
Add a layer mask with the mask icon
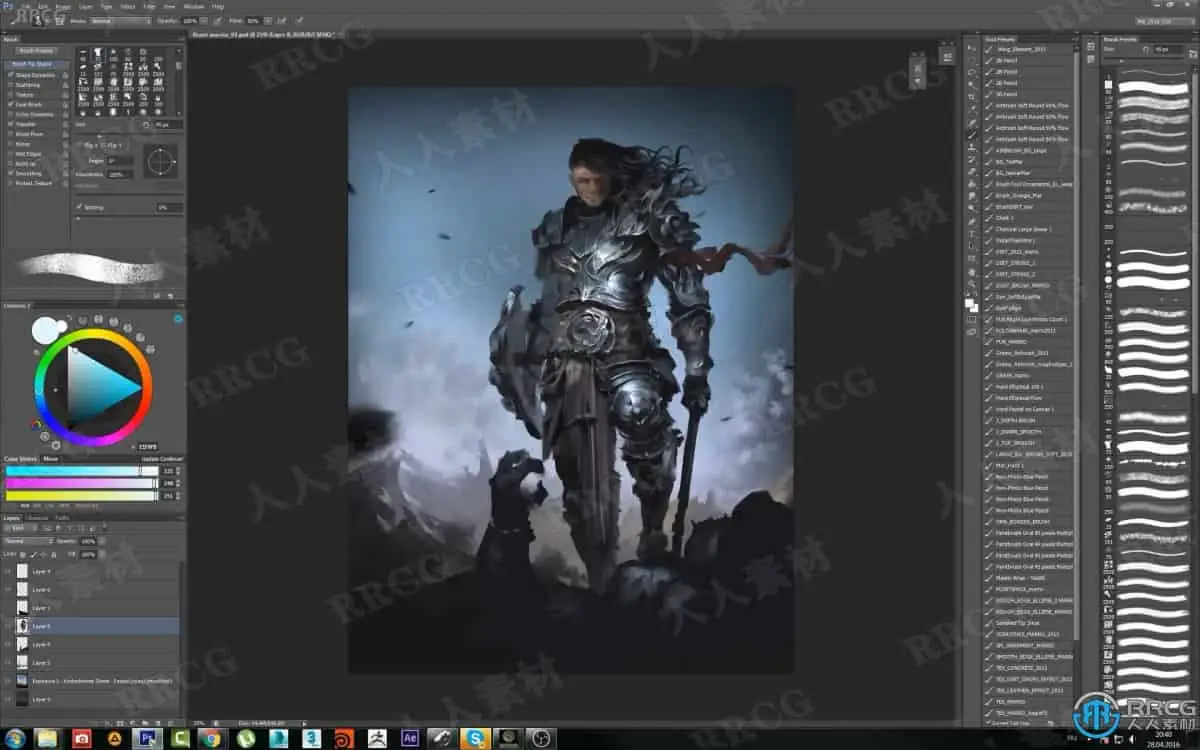119,723
